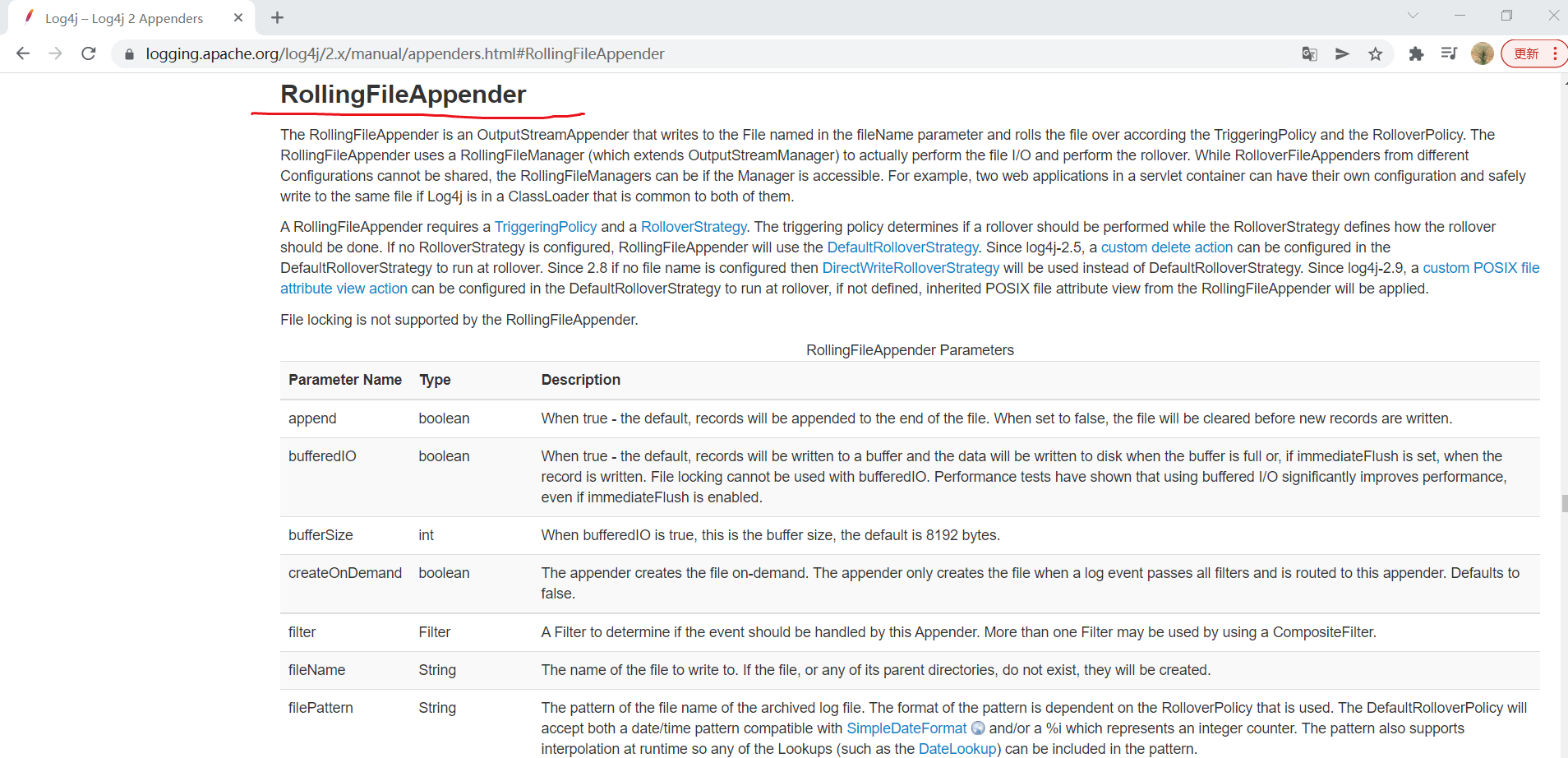View site security lock info
The height and width of the screenshot is (758, 1568).
click(x=129, y=54)
